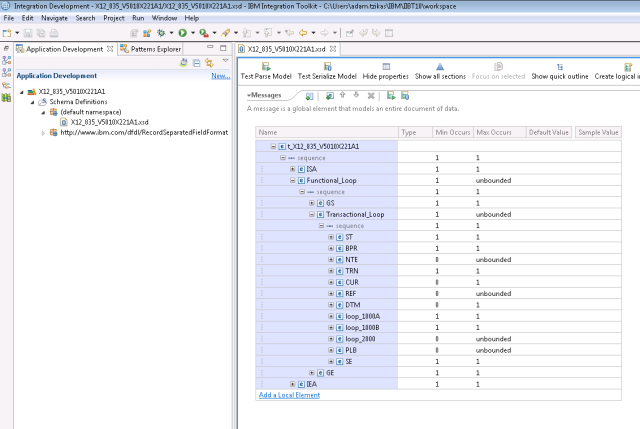Viewport: 640px width, 429px height.
Task: Click the New wizard icon in the toolbar
Action: point(7,33)
